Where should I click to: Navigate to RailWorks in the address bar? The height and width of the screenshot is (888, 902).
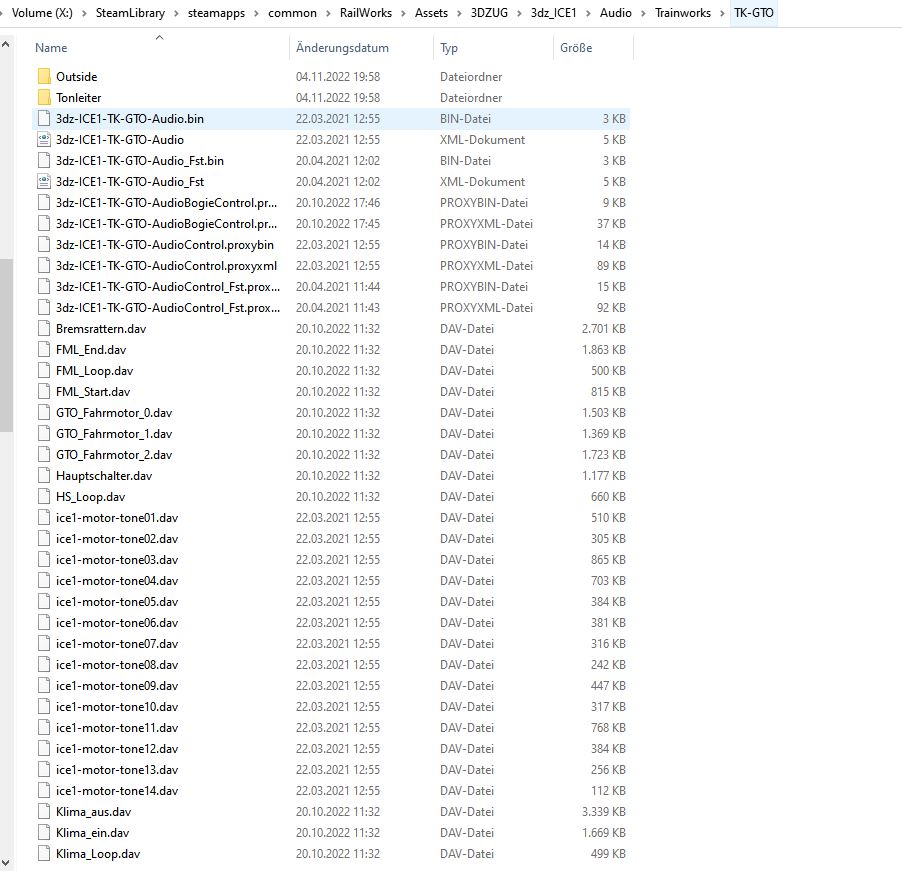(365, 13)
